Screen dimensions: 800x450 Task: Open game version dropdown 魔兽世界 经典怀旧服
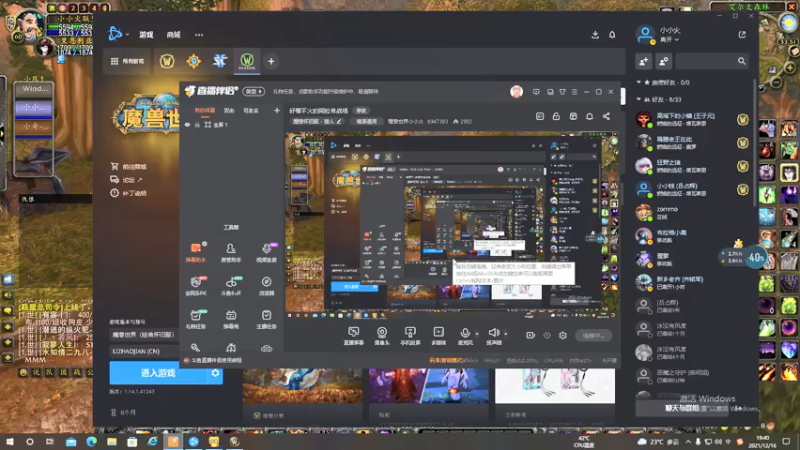144,335
